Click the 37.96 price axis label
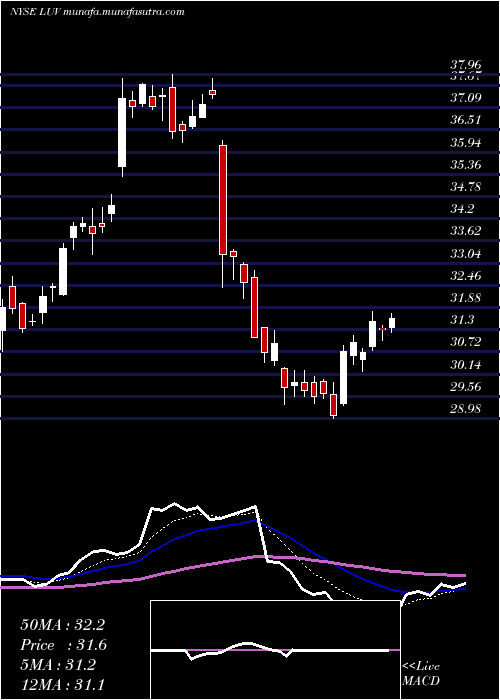This screenshot has height=700, width=500. [x=466, y=67]
